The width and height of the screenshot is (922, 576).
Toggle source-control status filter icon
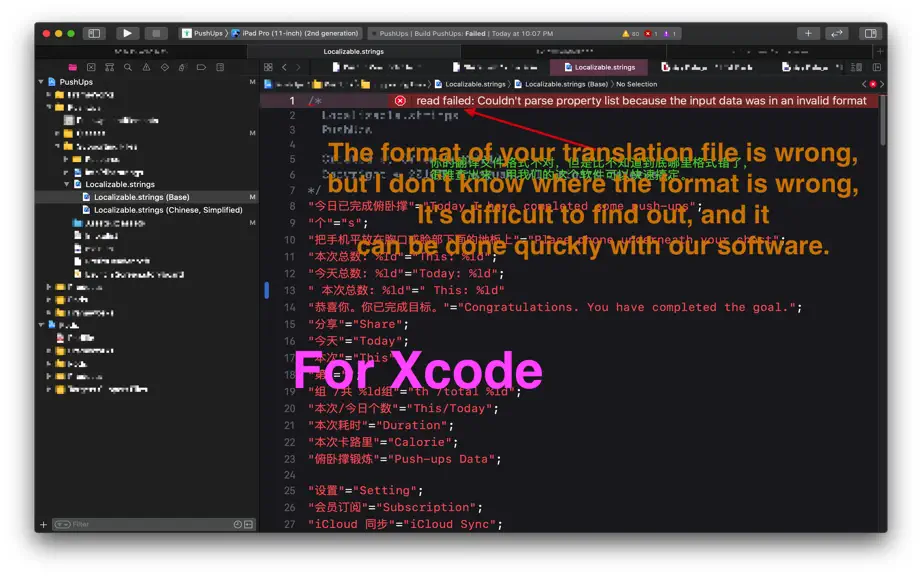pyautogui.click(x=249, y=524)
